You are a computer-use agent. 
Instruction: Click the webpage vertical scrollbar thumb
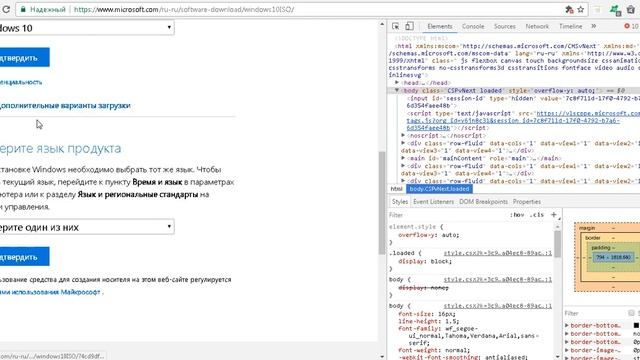[x=382, y=202]
